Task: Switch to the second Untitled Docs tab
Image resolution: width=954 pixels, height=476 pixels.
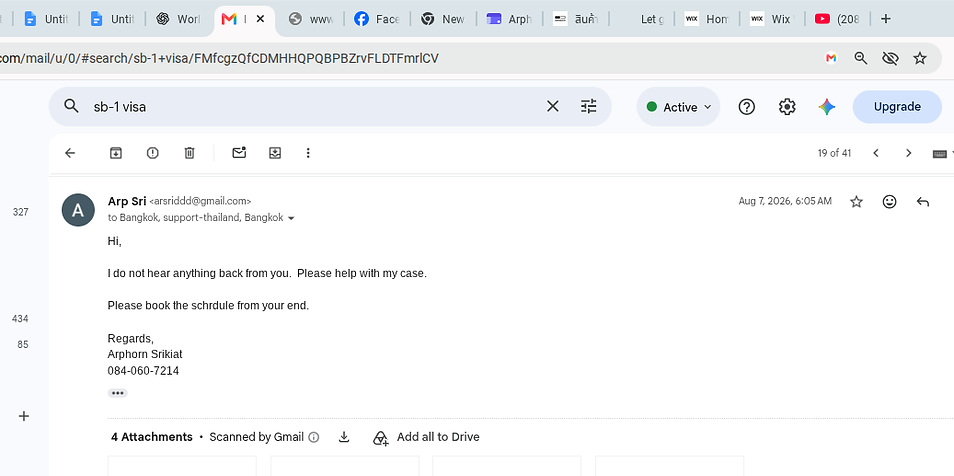Action: coord(112,19)
